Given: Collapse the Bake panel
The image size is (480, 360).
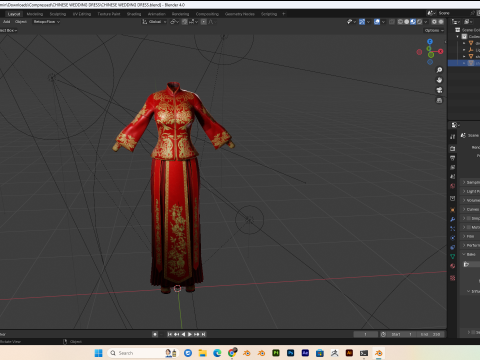Looking at the screenshot, I should coord(471,254).
